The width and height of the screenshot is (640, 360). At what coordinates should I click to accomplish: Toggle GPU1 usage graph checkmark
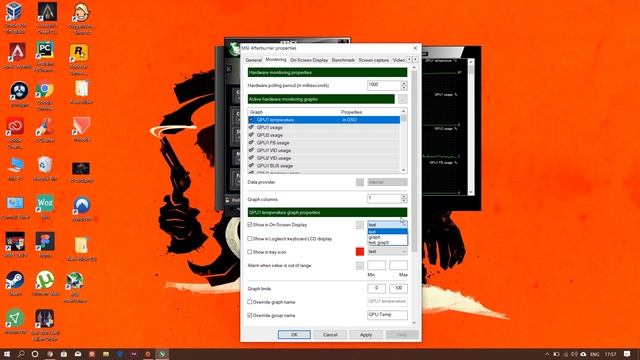coord(251,127)
